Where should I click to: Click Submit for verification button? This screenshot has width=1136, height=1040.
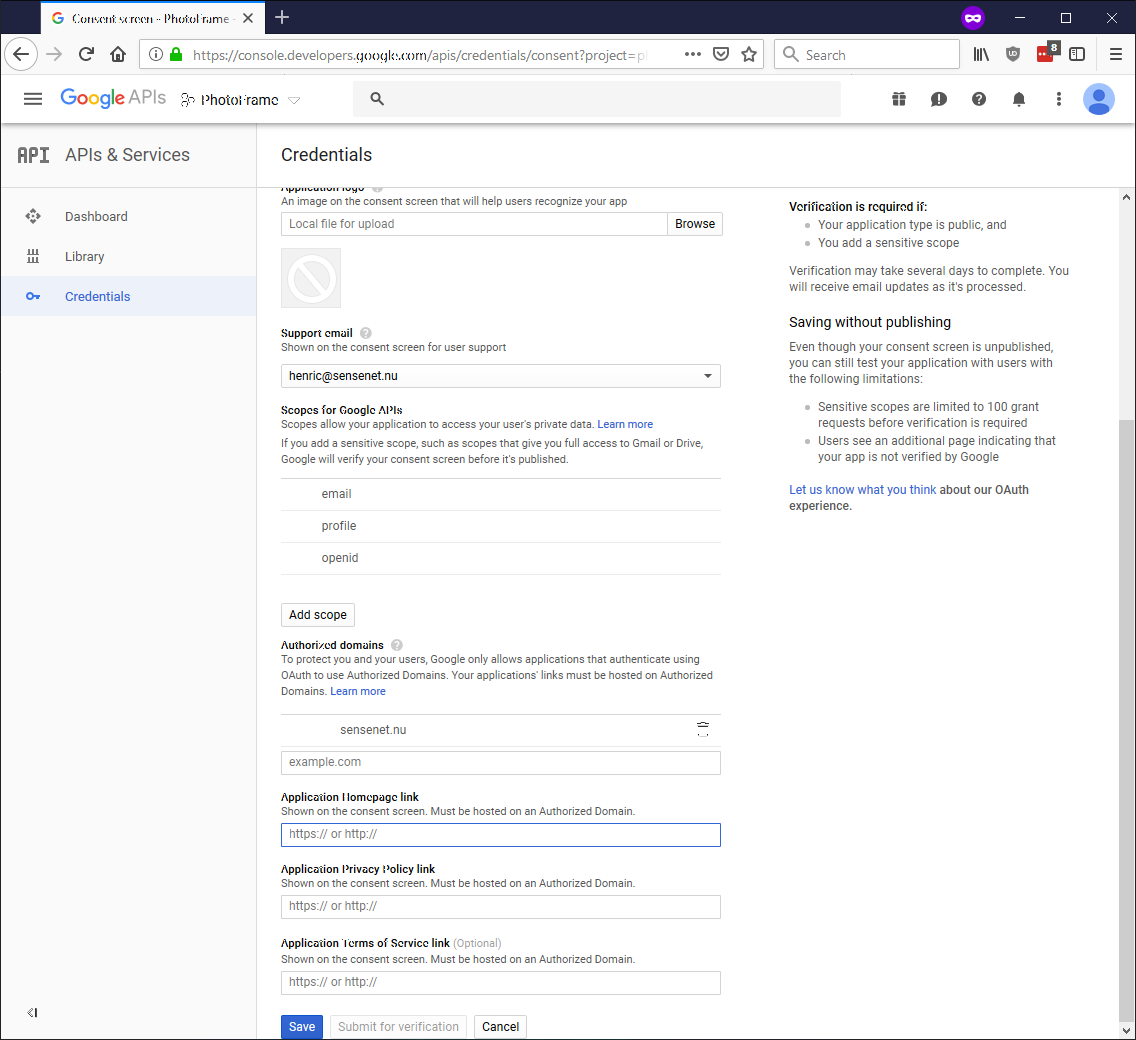[x=398, y=1027]
